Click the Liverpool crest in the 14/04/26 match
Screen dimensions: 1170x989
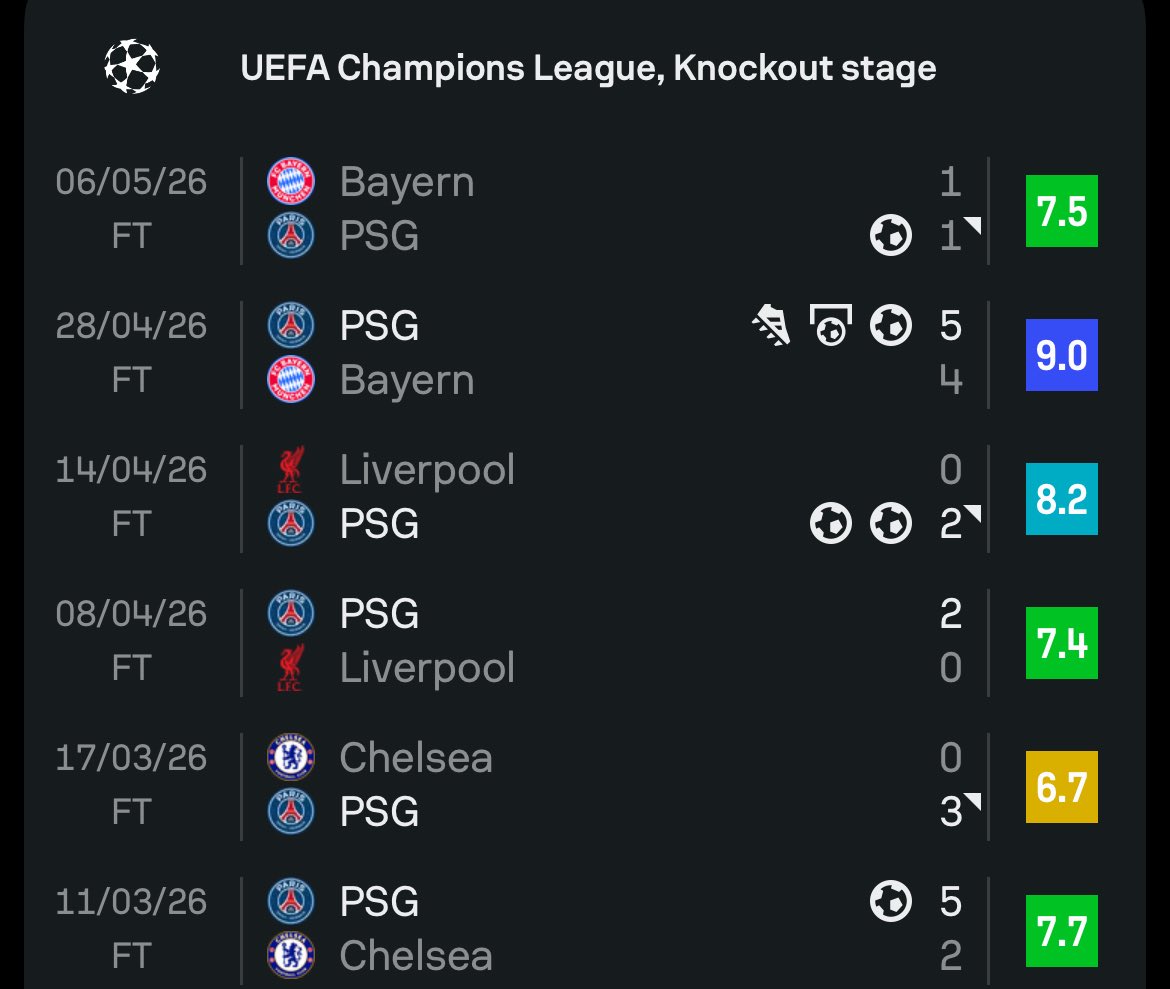tap(291, 469)
